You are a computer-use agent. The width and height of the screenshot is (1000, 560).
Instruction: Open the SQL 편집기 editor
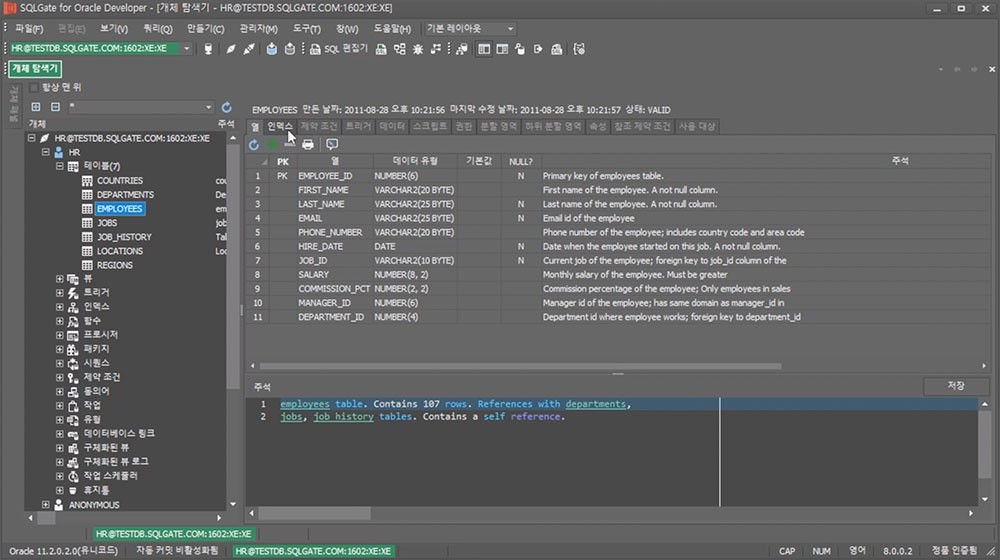click(339, 49)
